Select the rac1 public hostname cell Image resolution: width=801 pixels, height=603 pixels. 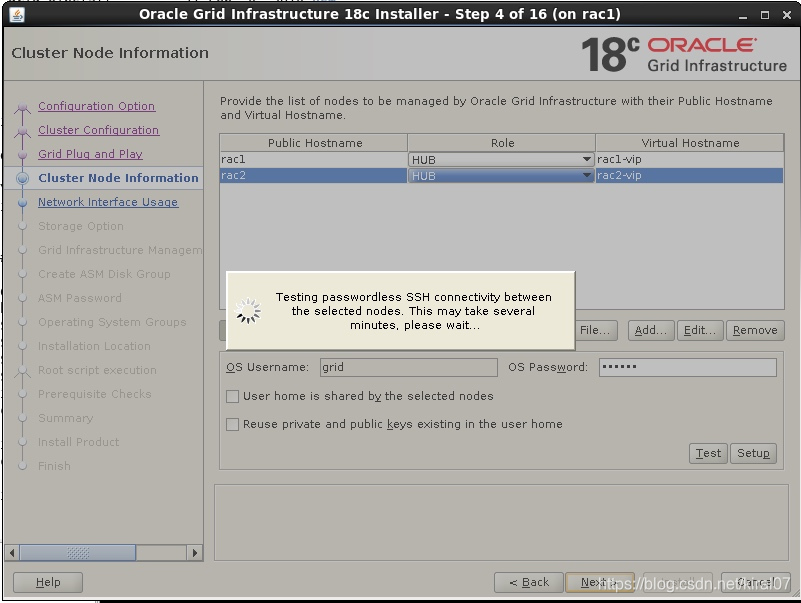[314, 159]
